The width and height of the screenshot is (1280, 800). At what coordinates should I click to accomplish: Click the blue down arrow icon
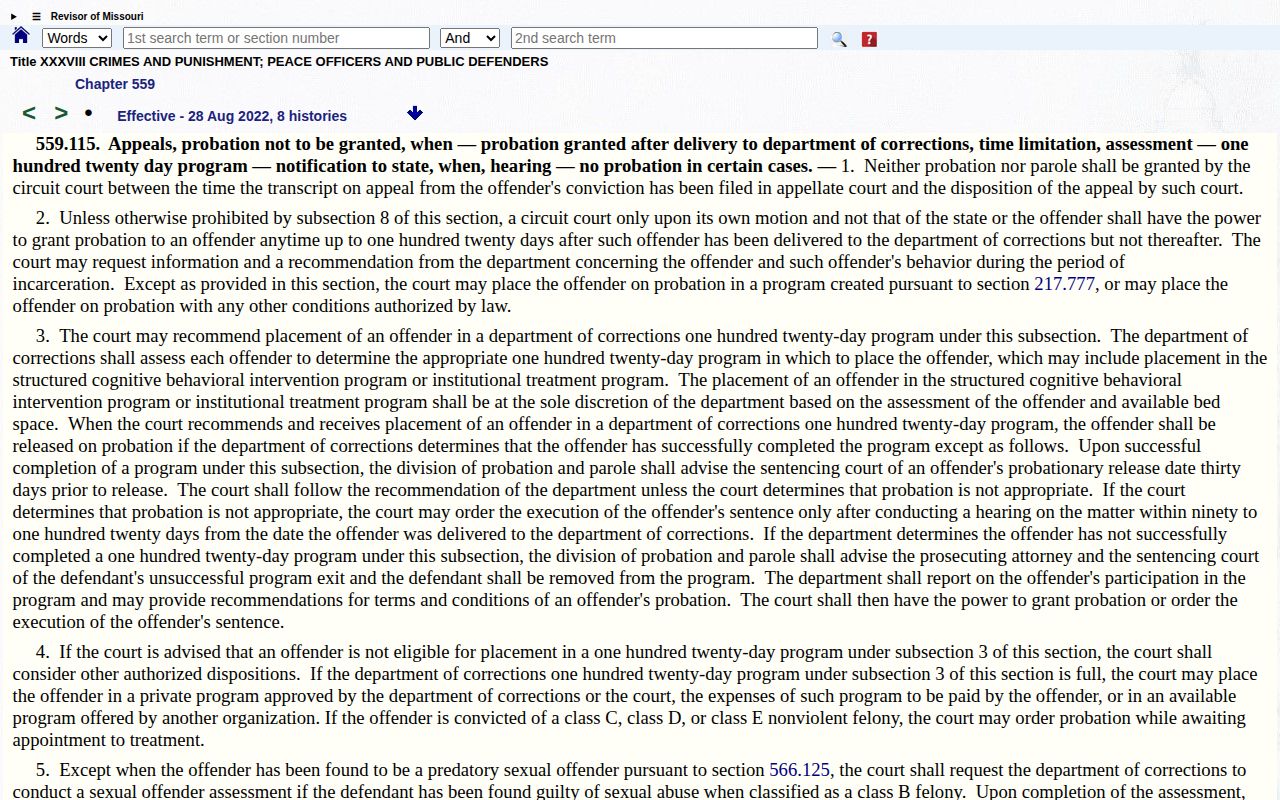[415, 114]
